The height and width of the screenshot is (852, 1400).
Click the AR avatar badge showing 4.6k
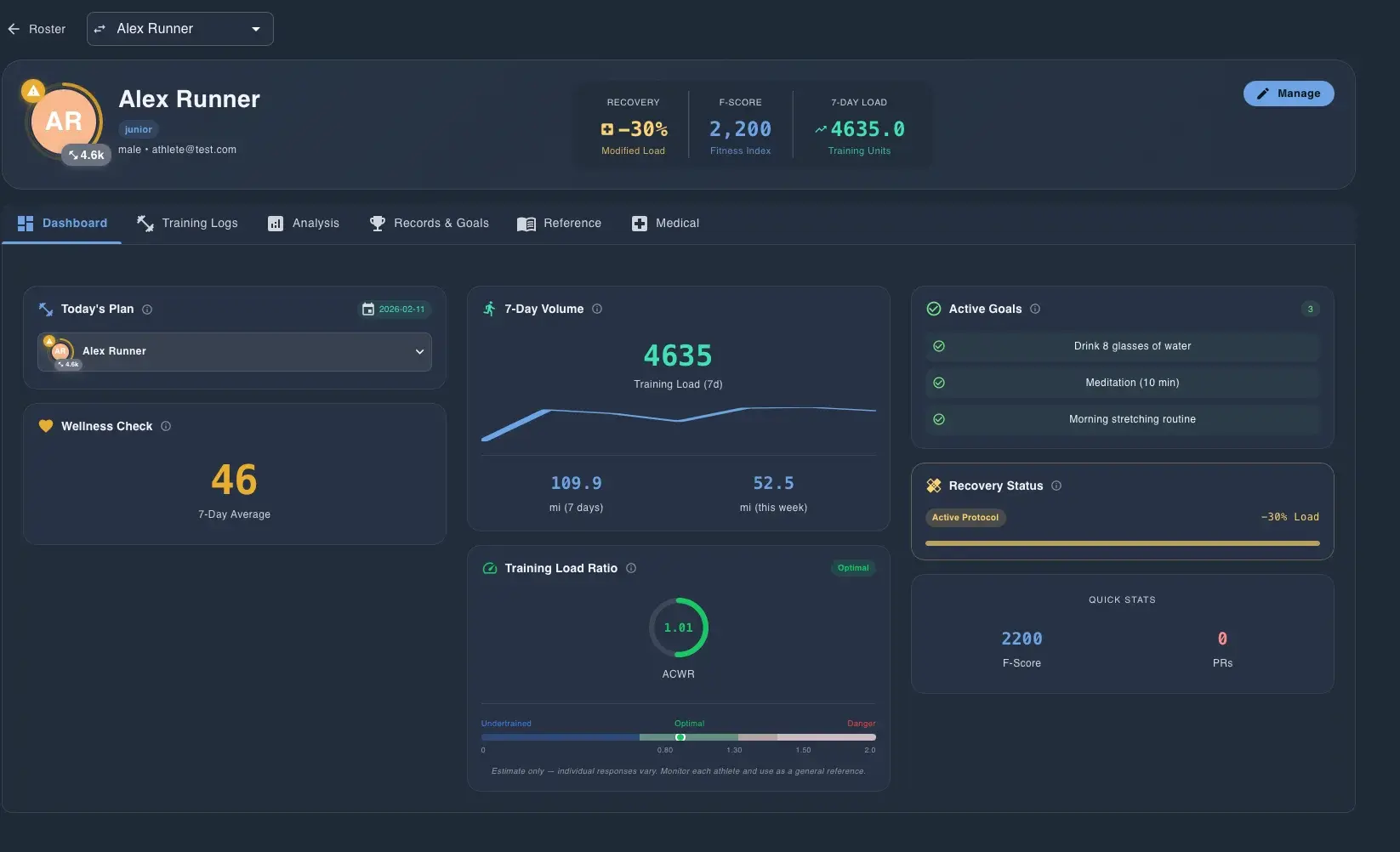click(86, 155)
